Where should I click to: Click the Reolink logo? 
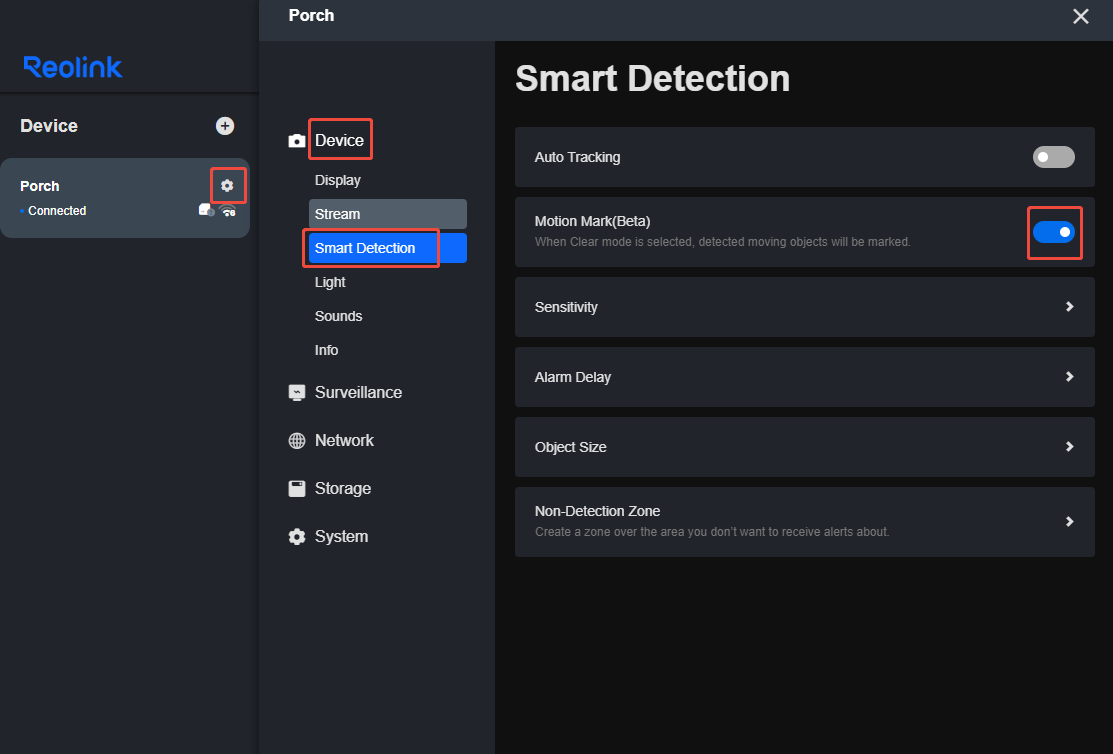click(74, 67)
